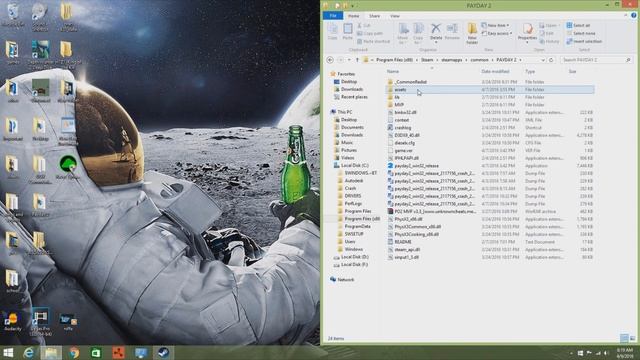Expand the address bar history dropdown

pyautogui.click(x=542, y=60)
